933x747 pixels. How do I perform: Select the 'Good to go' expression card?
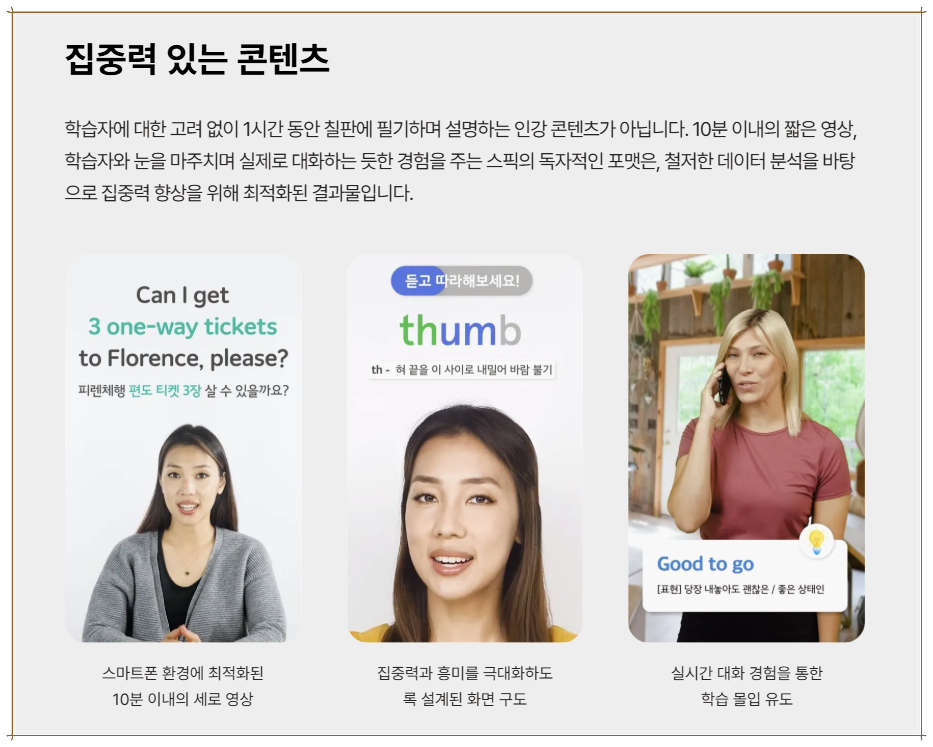click(744, 575)
